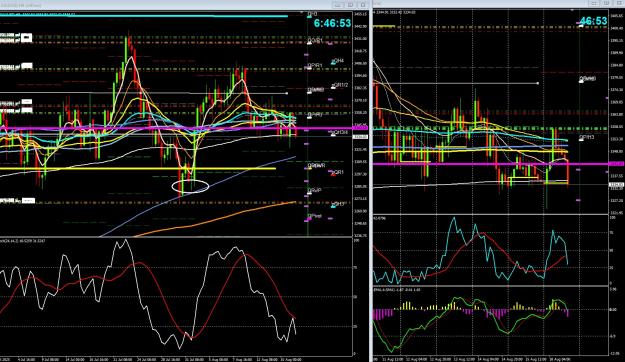Select the cyan horizontal line at top of left chart
The width and height of the screenshot is (625, 362).
tap(143, 16)
